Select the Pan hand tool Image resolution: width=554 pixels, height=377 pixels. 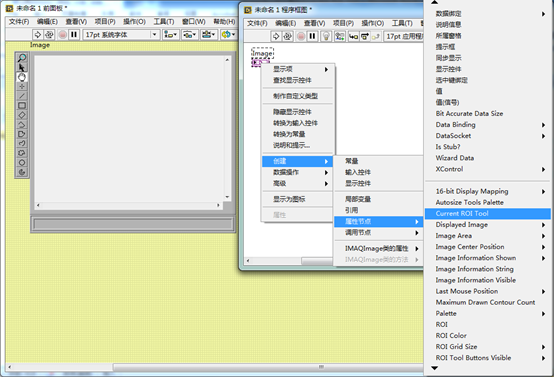coord(22,77)
